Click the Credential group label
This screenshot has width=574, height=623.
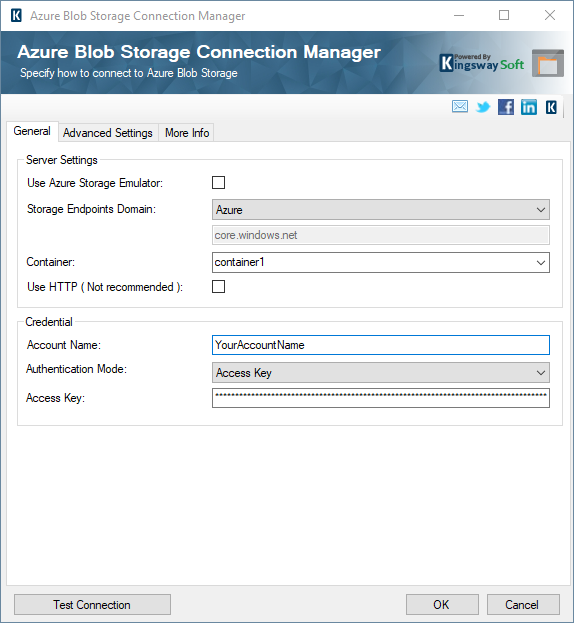49,322
